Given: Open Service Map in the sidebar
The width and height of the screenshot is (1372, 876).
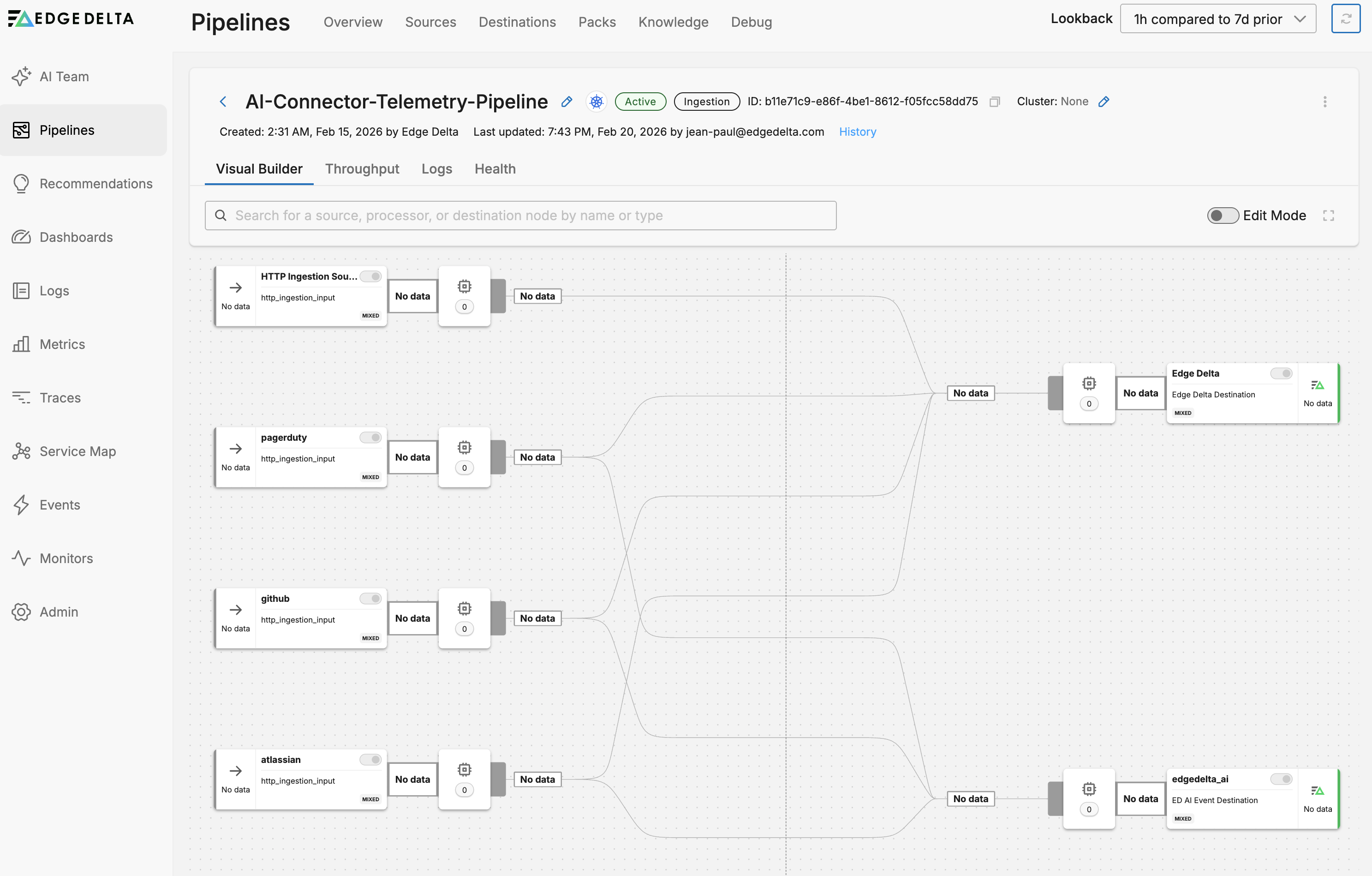Looking at the screenshot, I should [78, 451].
